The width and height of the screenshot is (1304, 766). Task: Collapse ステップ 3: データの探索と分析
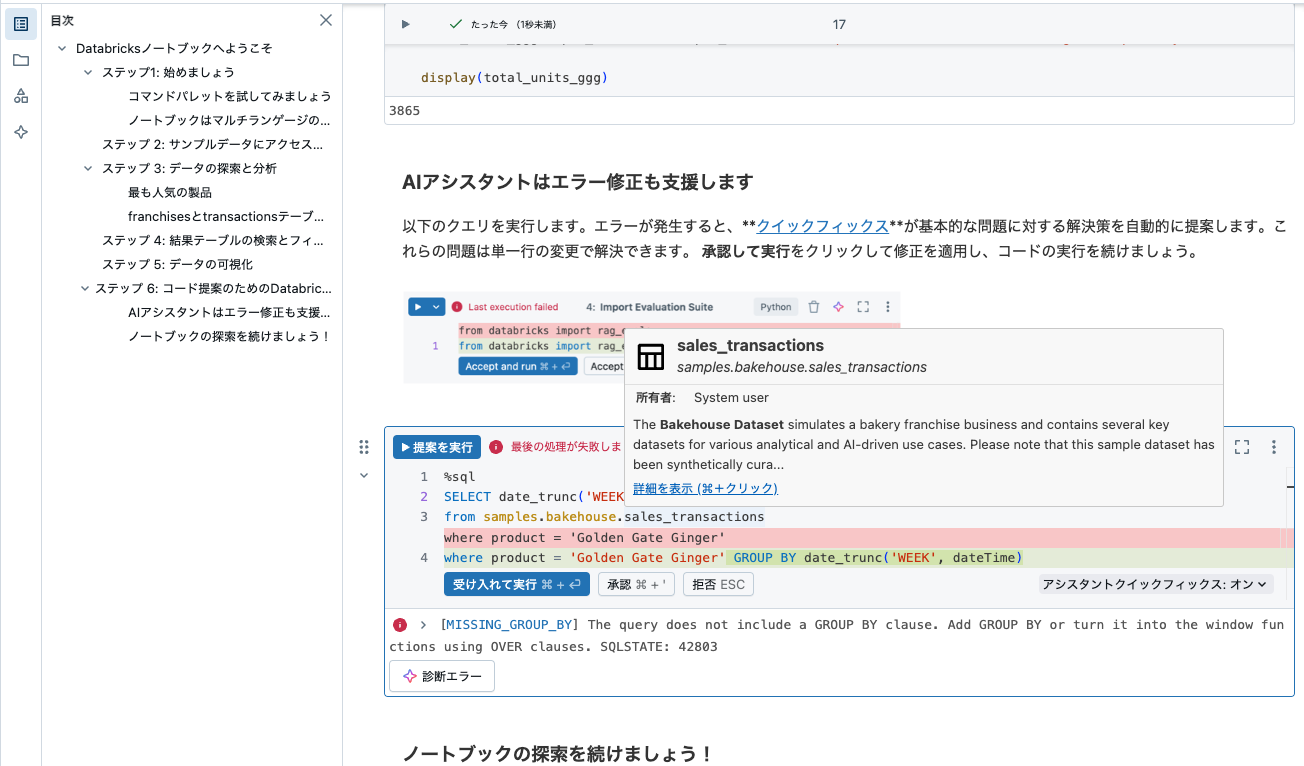coord(88,168)
